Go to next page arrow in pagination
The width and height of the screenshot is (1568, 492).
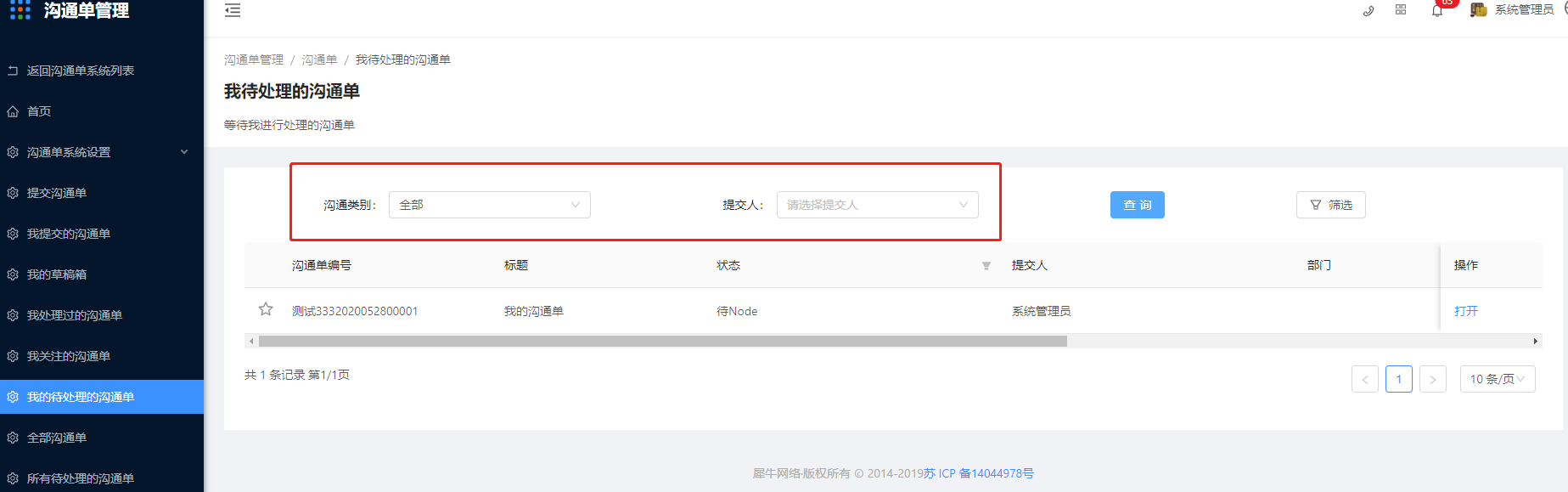[1433, 379]
